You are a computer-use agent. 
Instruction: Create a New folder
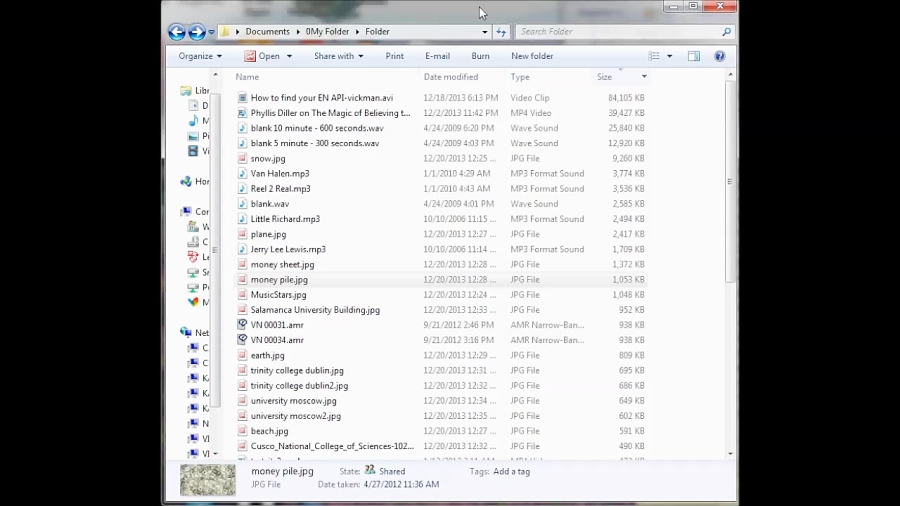[x=532, y=56]
